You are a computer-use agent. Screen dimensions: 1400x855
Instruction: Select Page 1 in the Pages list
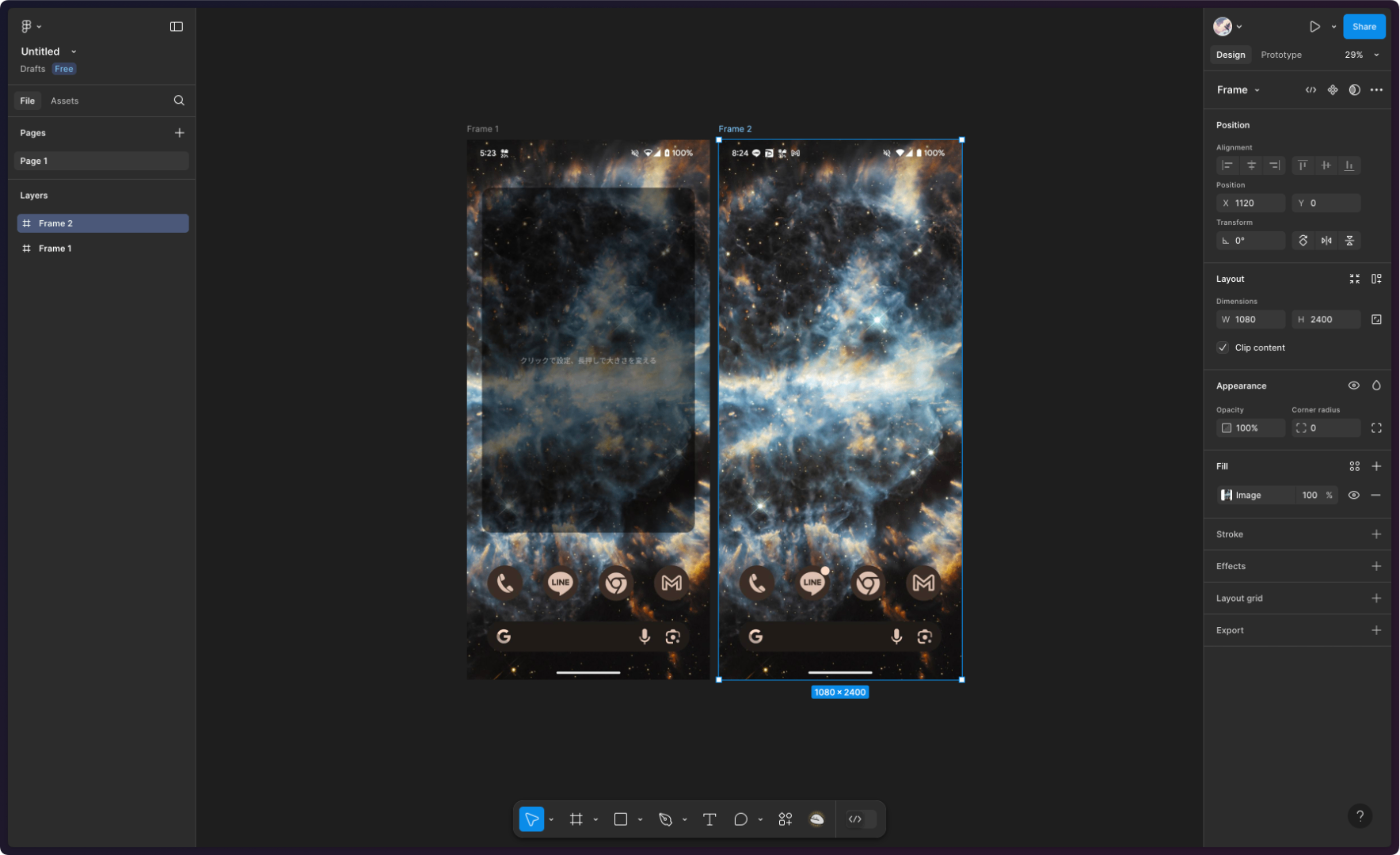point(101,161)
